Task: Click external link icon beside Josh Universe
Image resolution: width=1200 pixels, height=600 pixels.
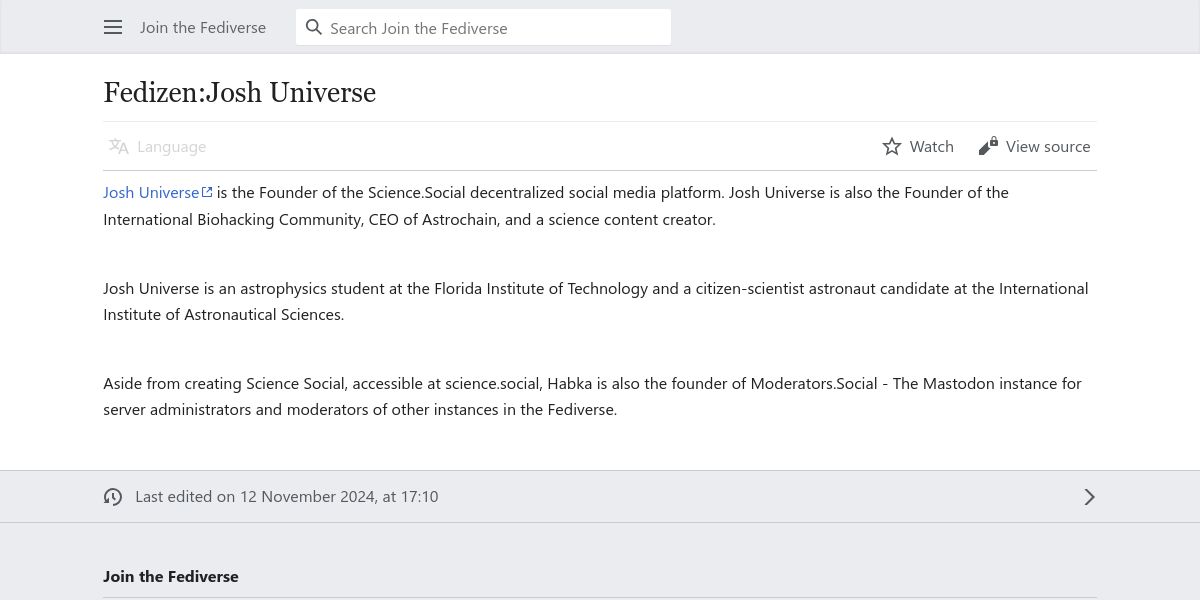Action: point(207,192)
